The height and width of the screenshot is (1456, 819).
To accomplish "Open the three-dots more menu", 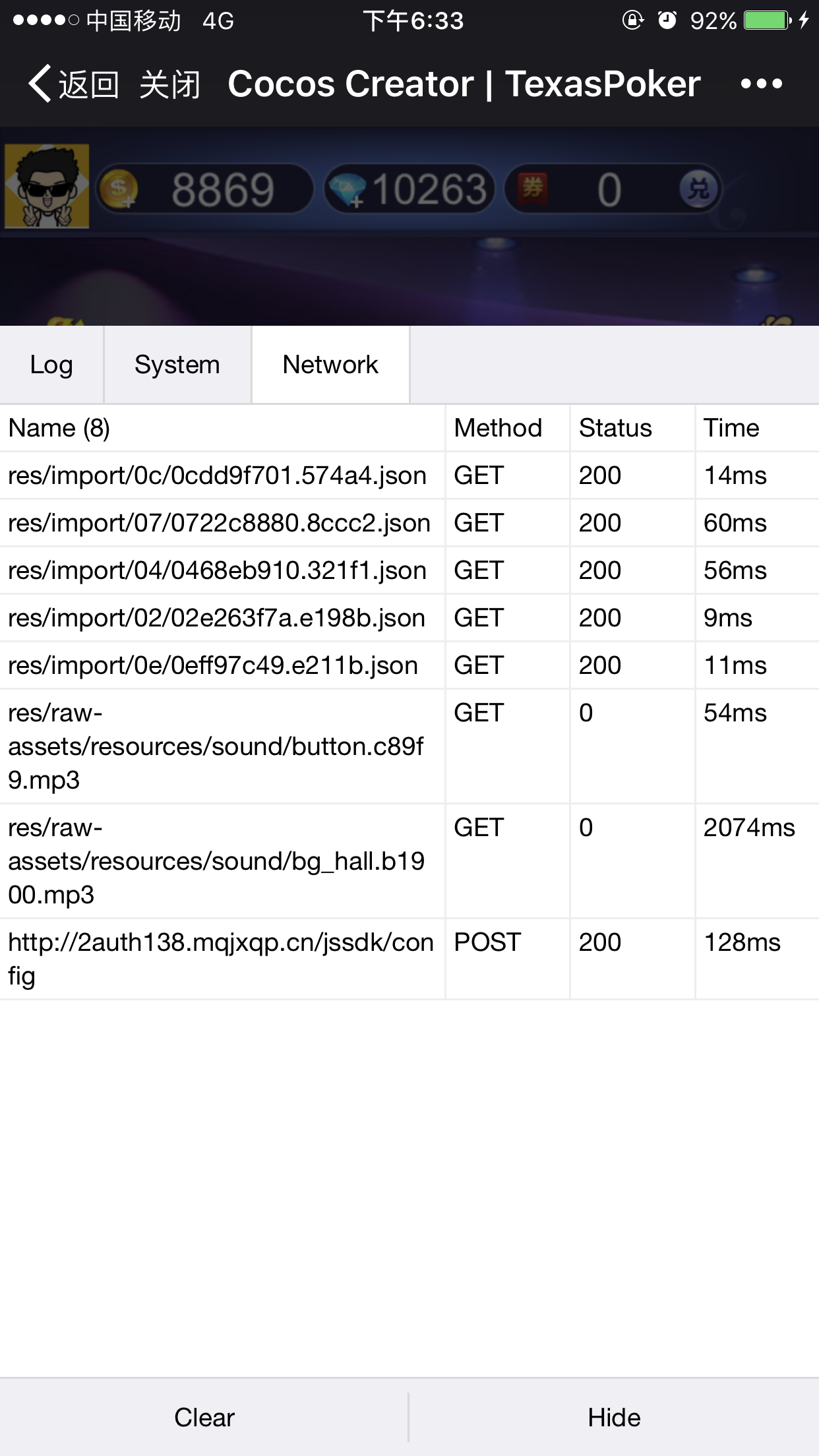I will [x=761, y=84].
